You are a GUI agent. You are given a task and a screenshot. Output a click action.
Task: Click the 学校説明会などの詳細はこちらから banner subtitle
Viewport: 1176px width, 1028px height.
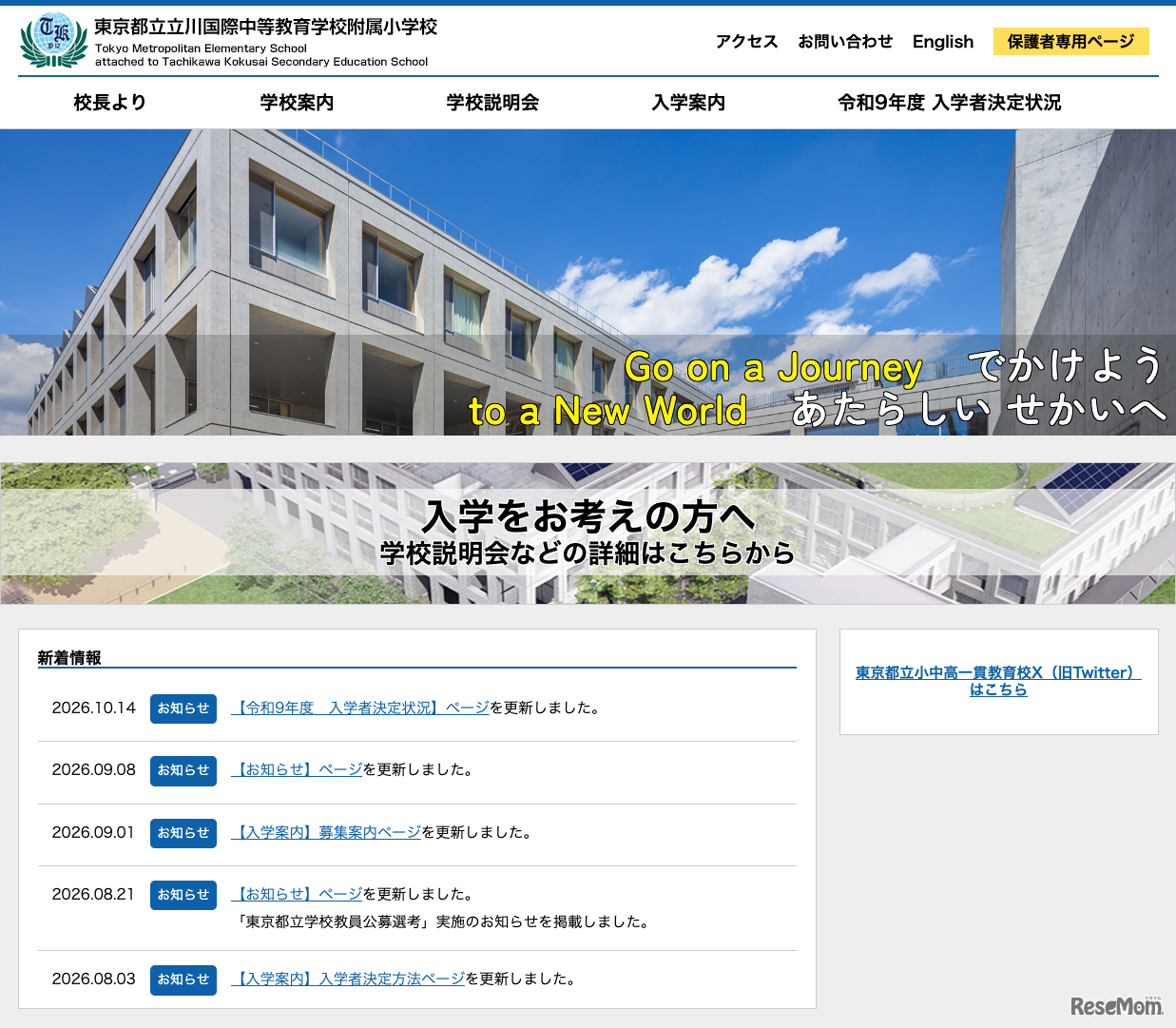point(588,553)
